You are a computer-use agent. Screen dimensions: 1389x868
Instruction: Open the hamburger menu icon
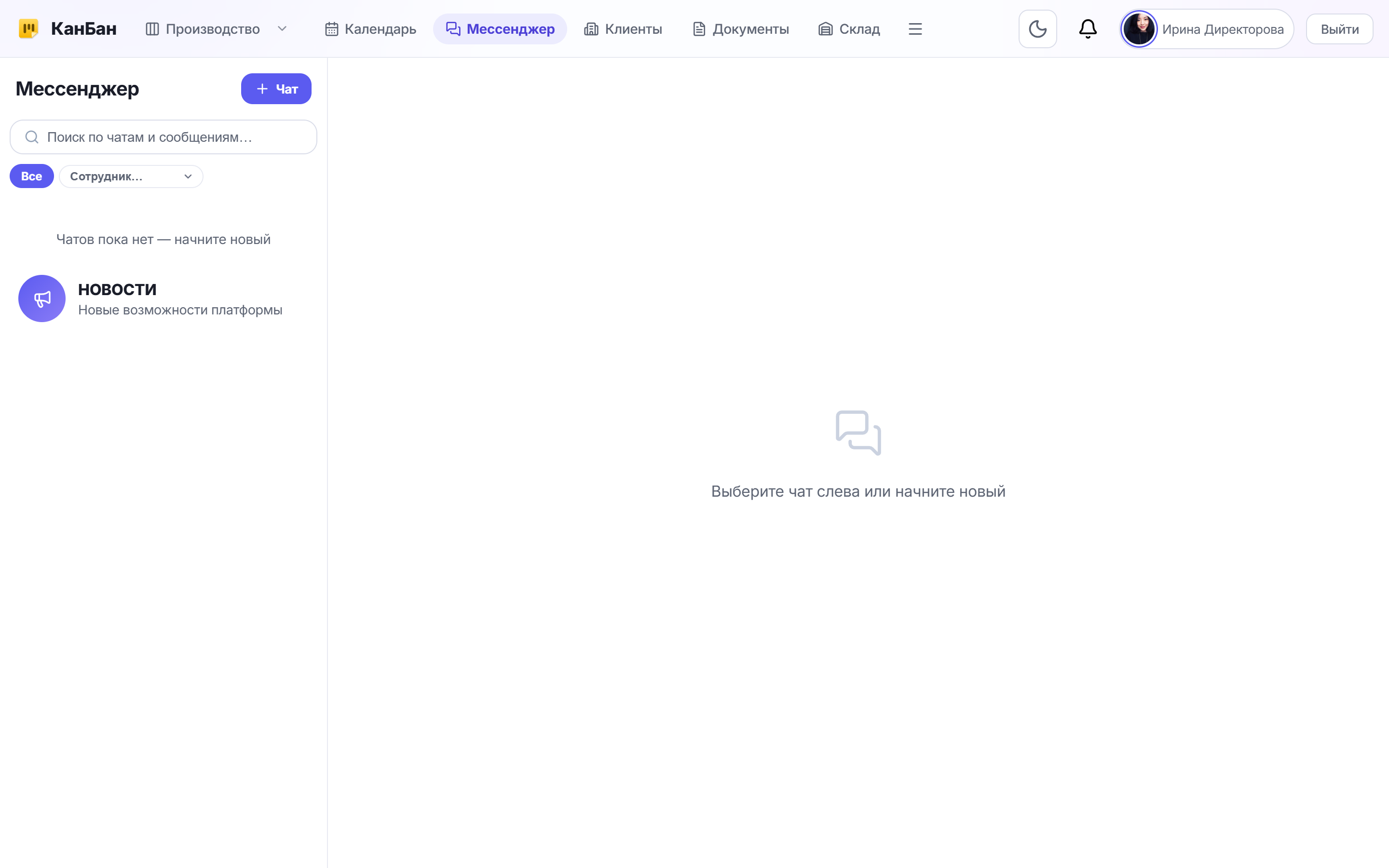[915, 29]
